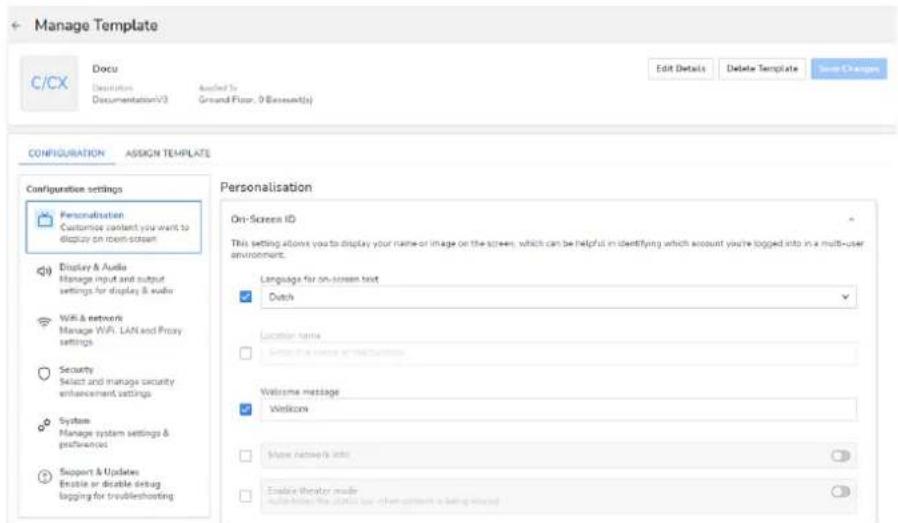Select Personalisation in configuration settings
Screen dimensions: 898x523
pos(113,227)
